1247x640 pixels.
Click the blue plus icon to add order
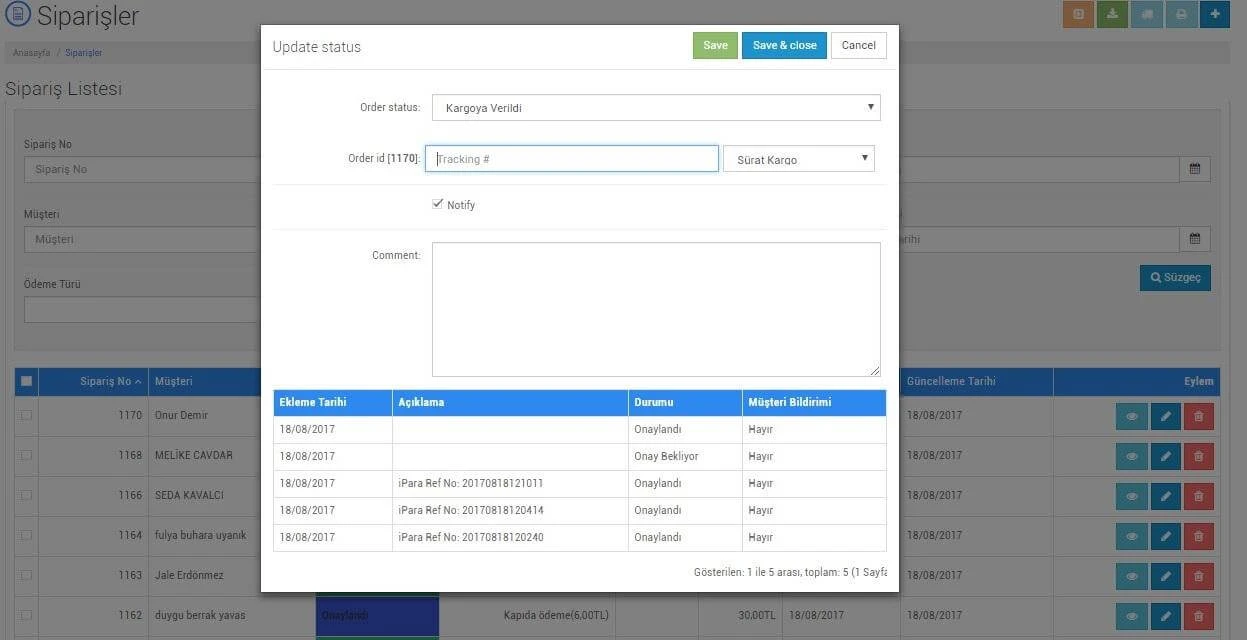click(1215, 15)
